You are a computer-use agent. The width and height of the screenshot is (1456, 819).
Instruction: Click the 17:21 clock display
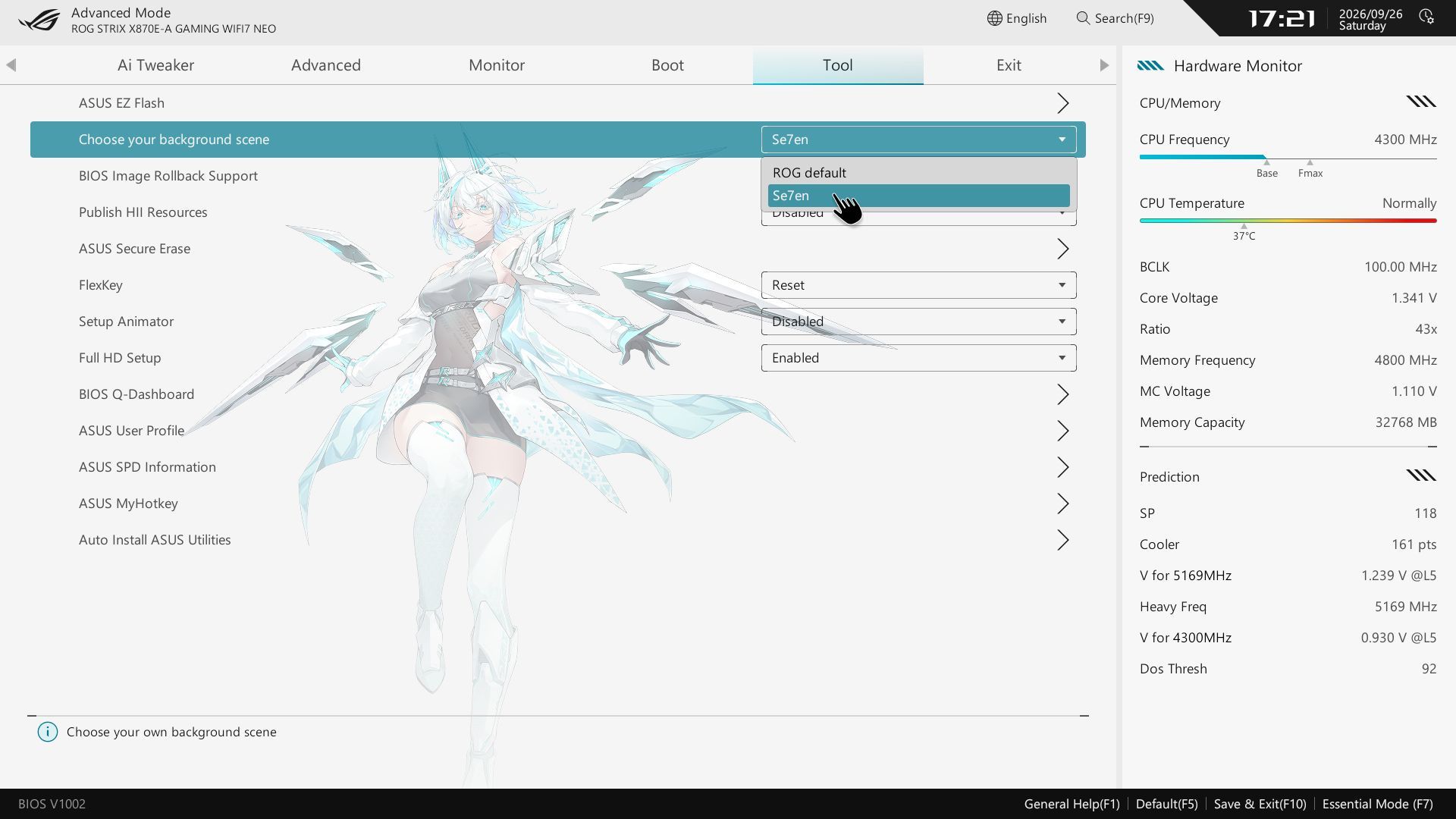1282,18
